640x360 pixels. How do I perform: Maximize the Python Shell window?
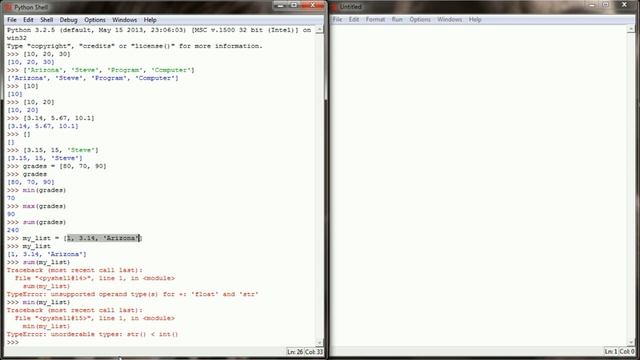point(294,5)
